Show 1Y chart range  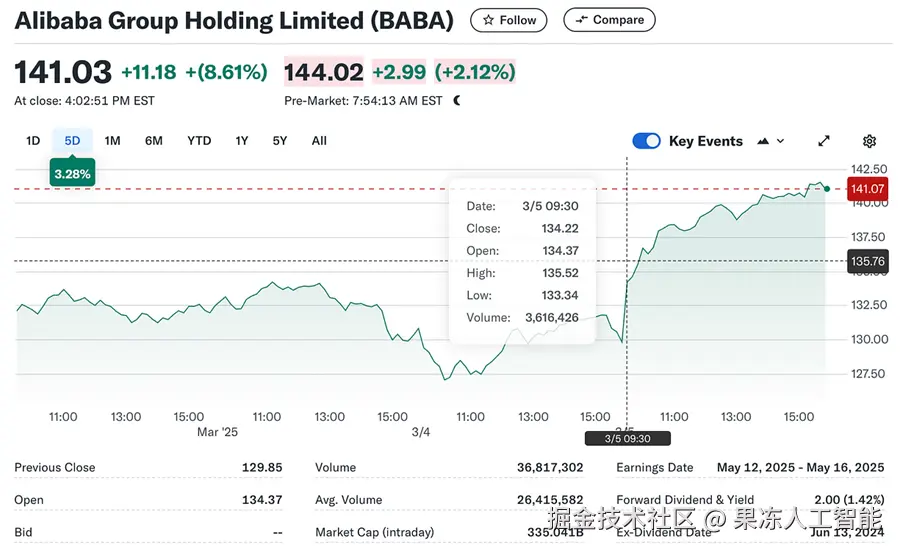point(242,141)
